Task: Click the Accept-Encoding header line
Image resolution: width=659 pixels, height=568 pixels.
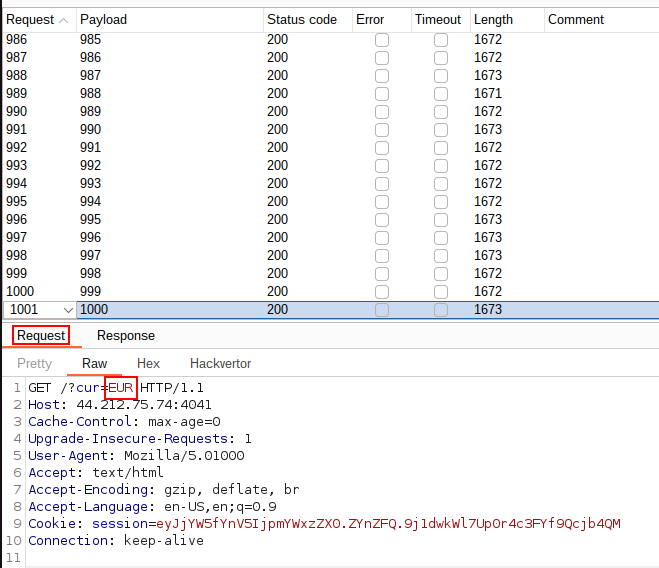Action: pos(164,489)
